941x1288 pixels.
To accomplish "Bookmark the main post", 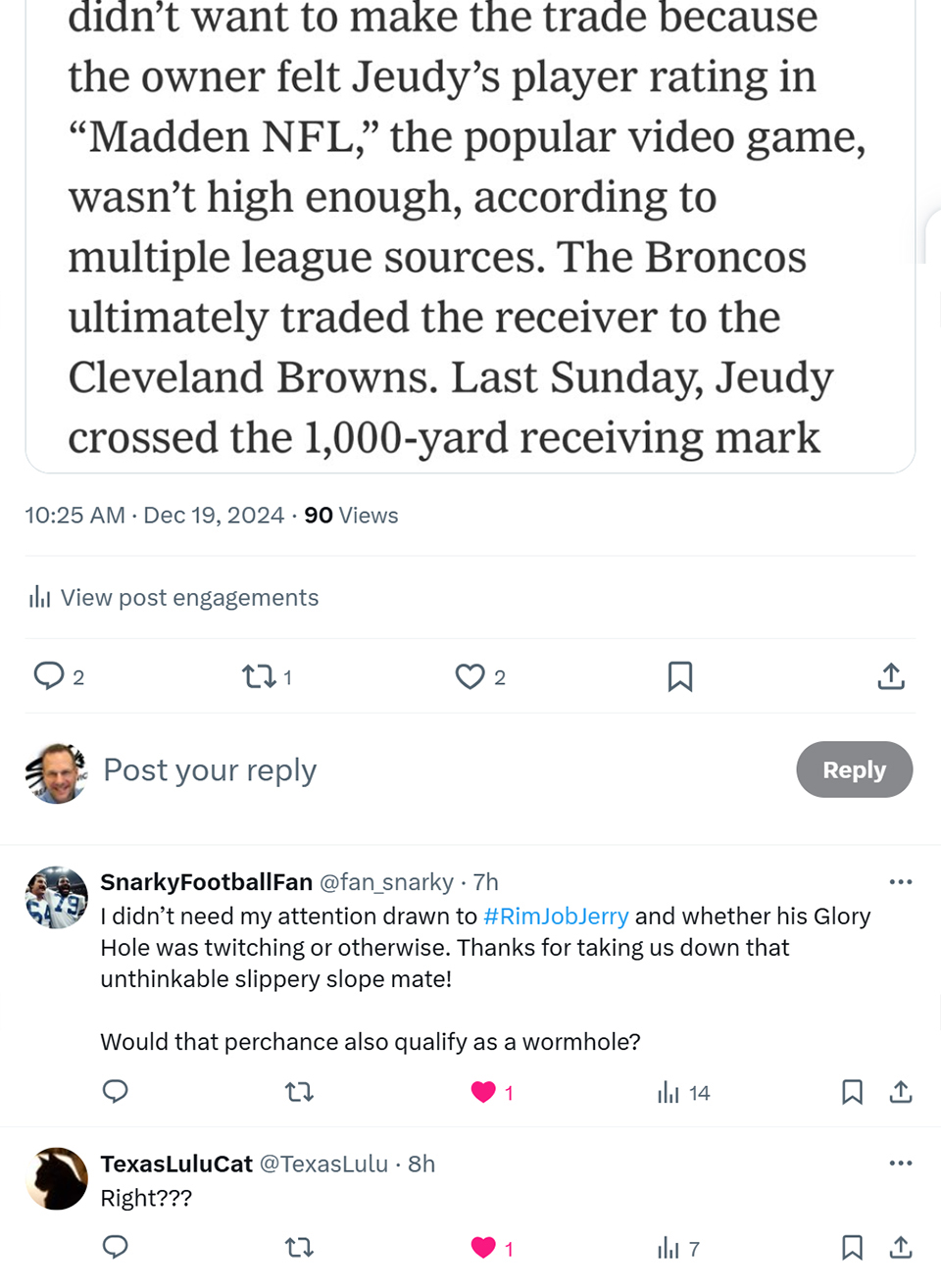I will coord(680,676).
